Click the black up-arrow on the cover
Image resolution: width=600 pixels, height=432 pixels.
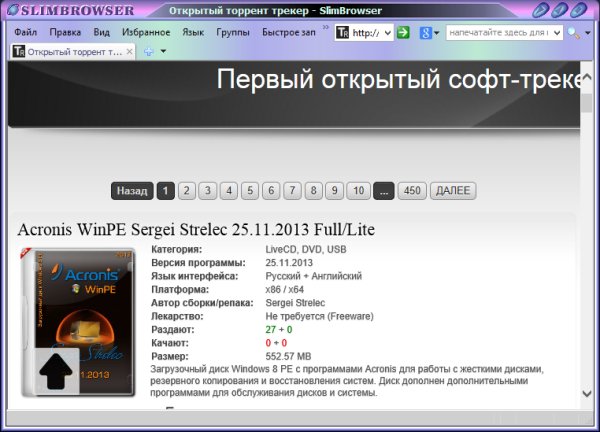[x=56, y=371]
